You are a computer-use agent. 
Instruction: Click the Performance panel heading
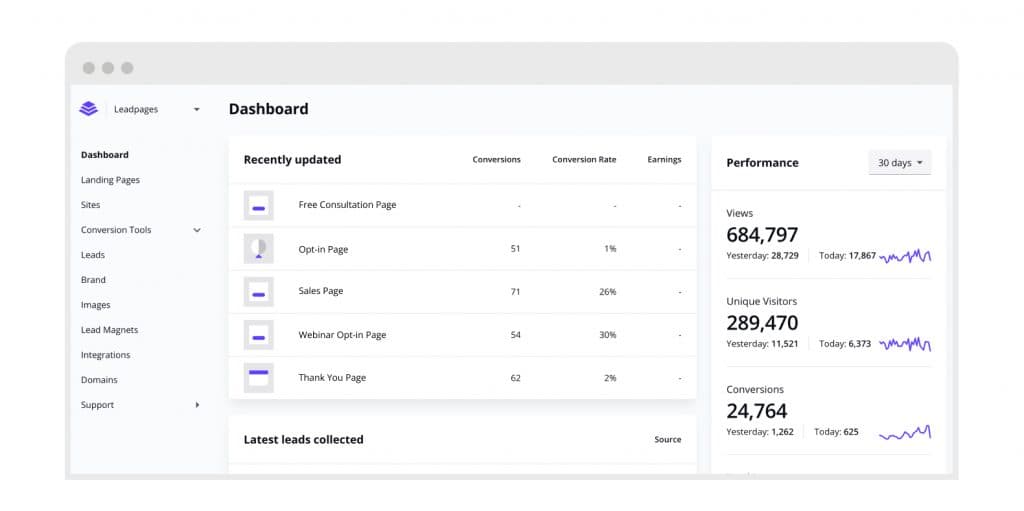pos(762,163)
